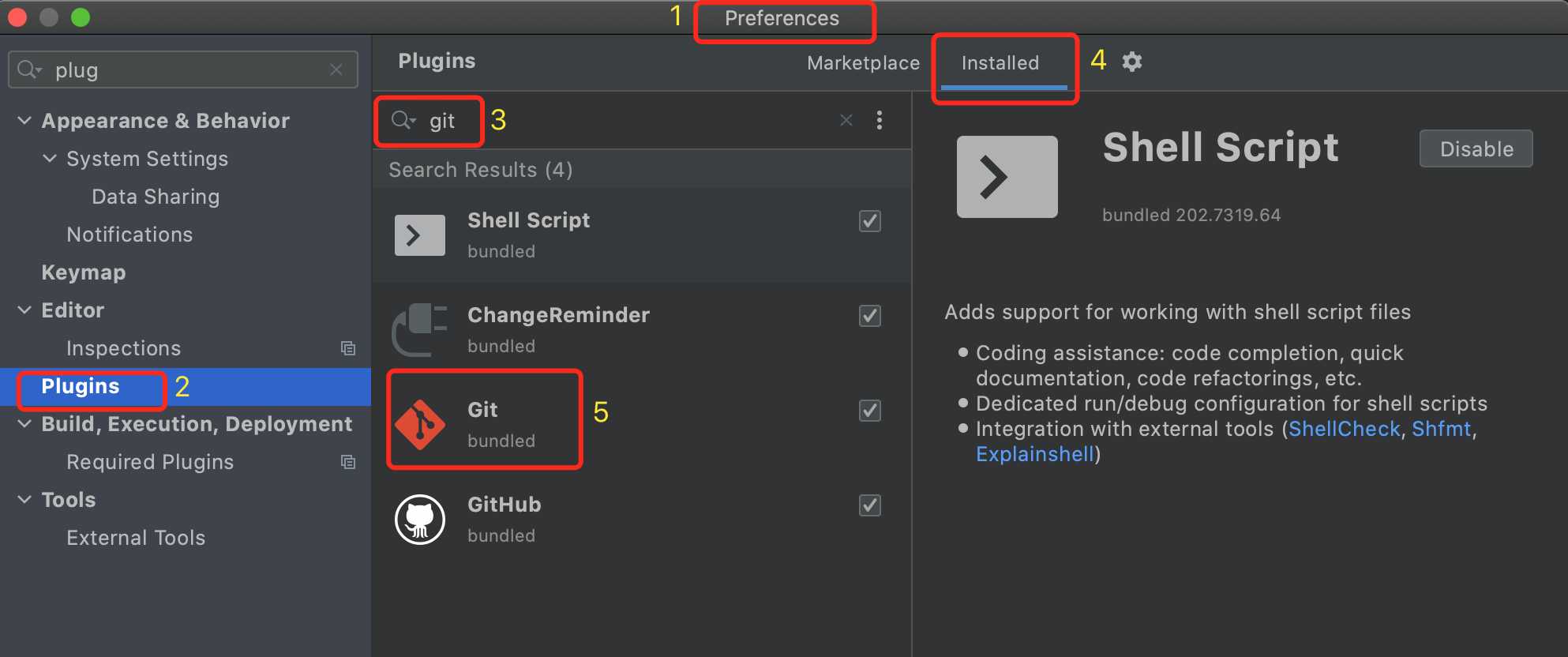Click the settings search field with 'plug'

[183, 69]
